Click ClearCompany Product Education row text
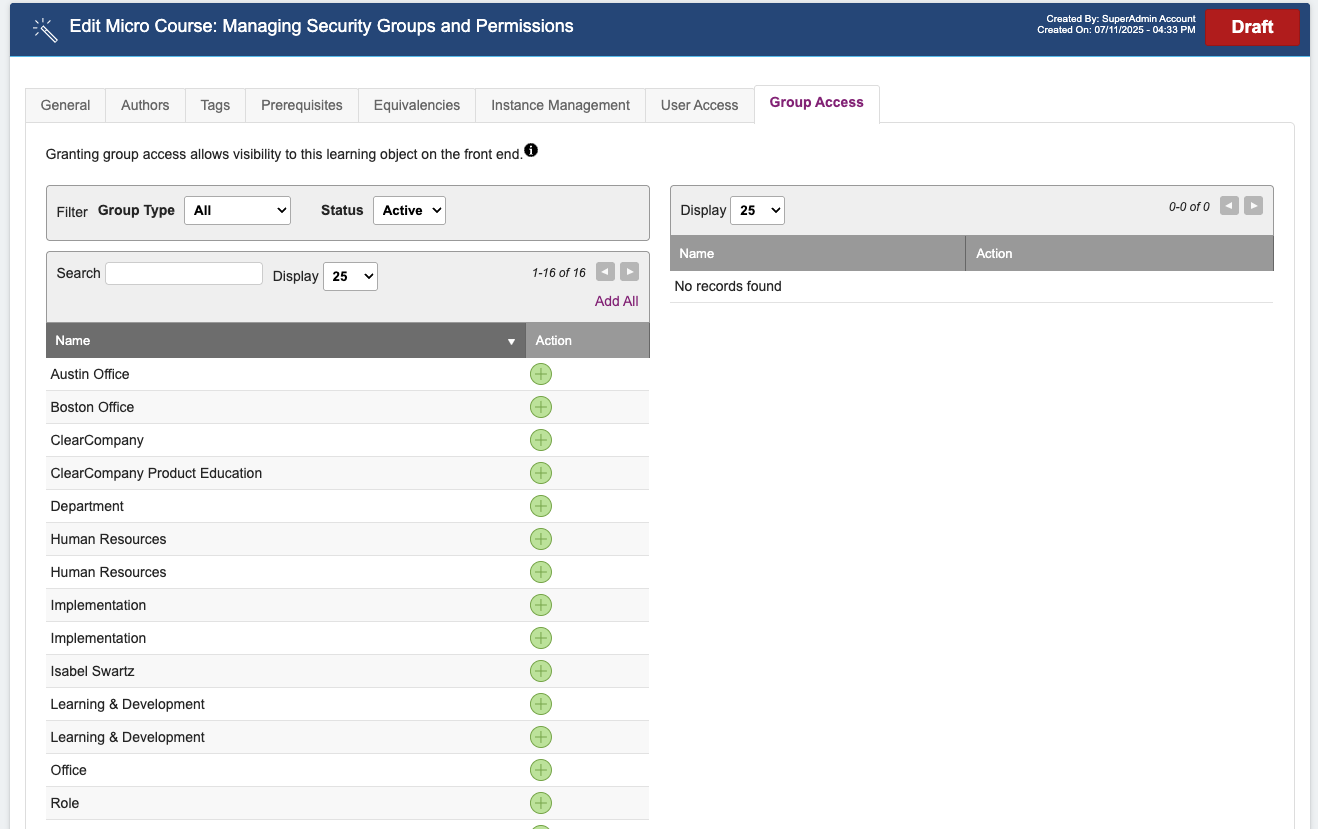Viewport: 1318px width, 829px height. (x=156, y=473)
